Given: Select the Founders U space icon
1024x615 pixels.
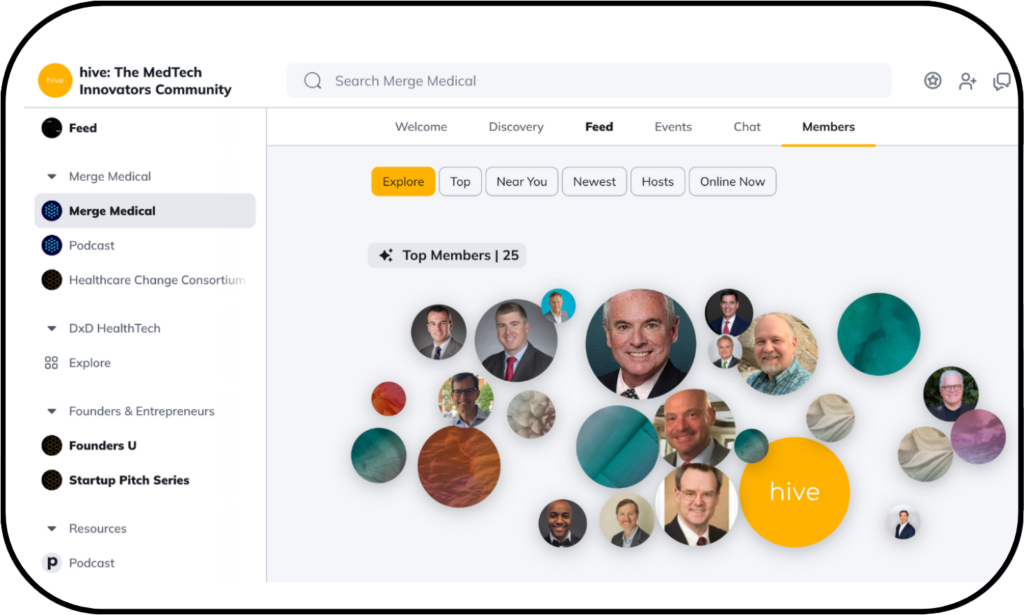Looking at the screenshot, I should tap(52, 445).
